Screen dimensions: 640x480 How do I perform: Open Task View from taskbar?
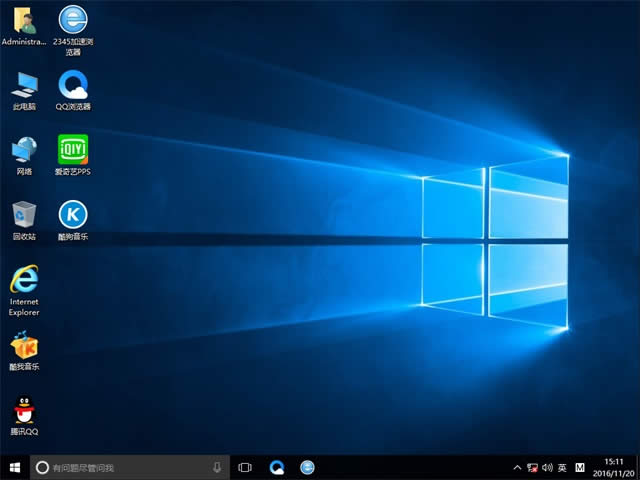[245, 467]
